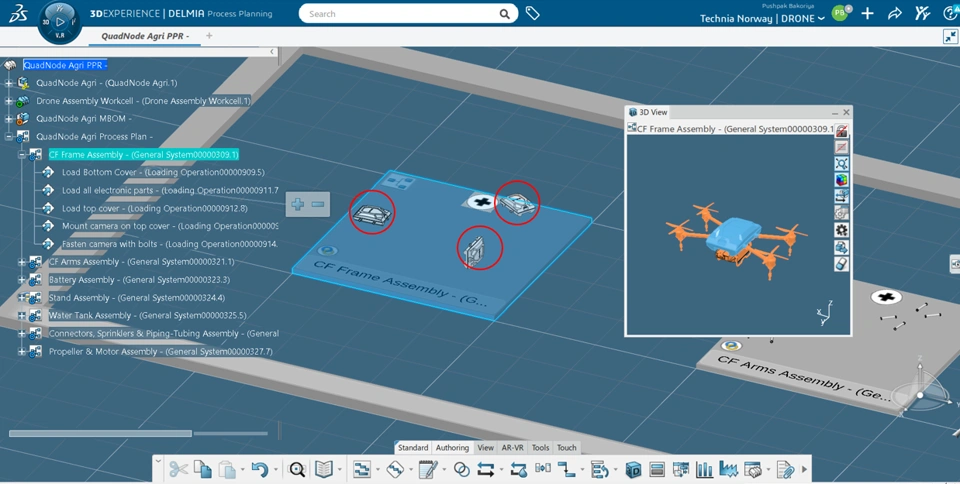Screen dimensions: 960x484
Task: Click the blue 3D cube icon in toolbar
Action: 633,469
